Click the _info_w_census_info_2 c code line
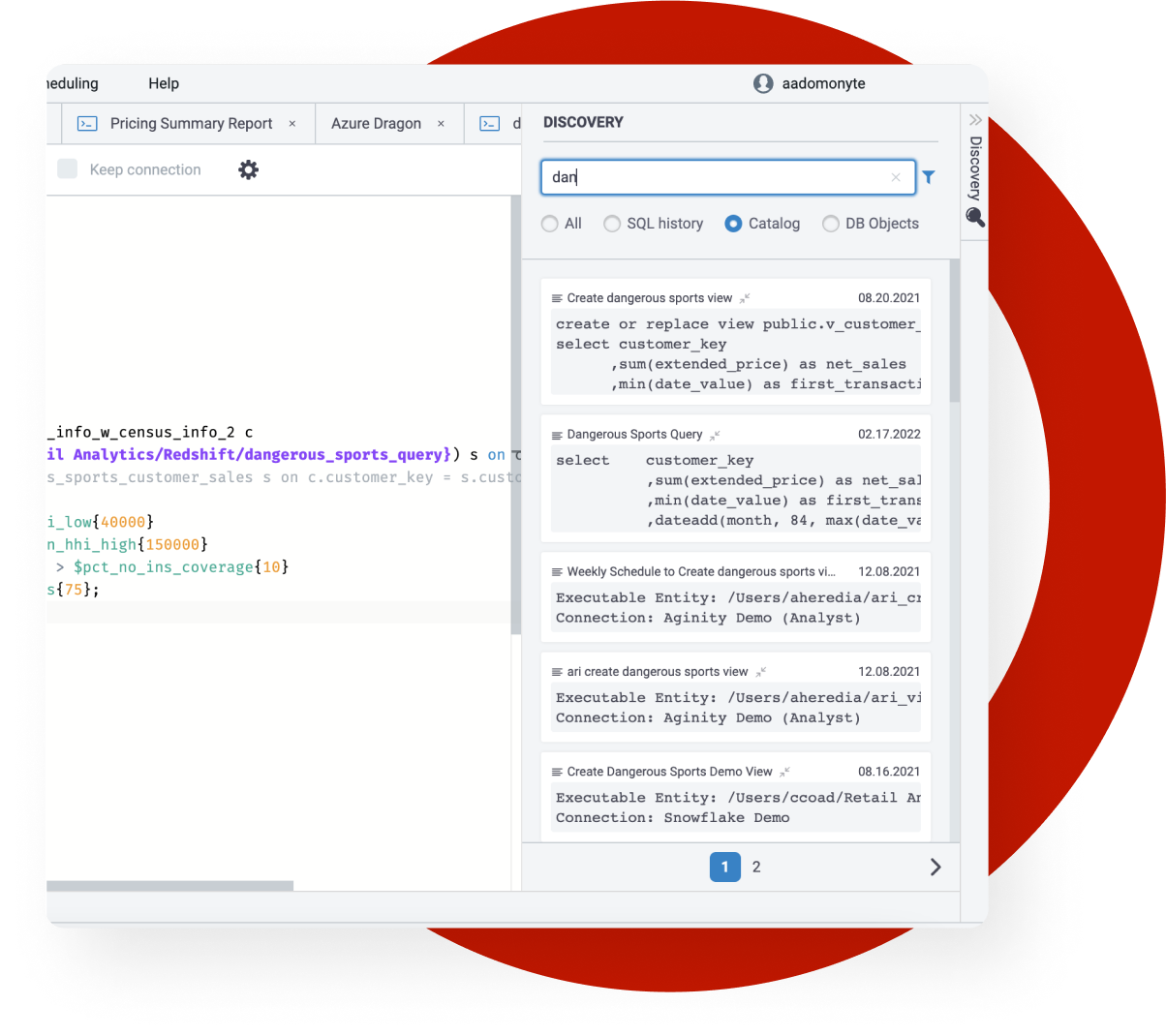 pyautogui.click(x=150, y=432)
